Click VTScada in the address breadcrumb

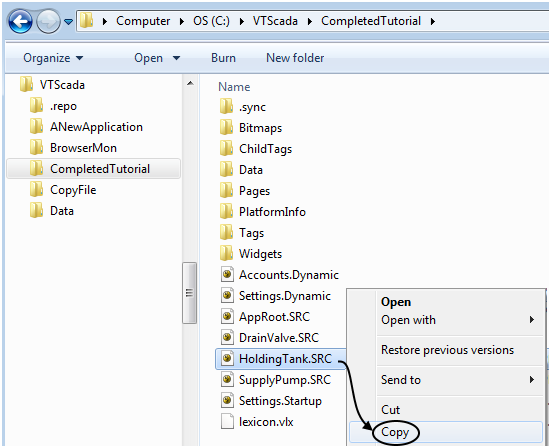[x=275, y=21]
